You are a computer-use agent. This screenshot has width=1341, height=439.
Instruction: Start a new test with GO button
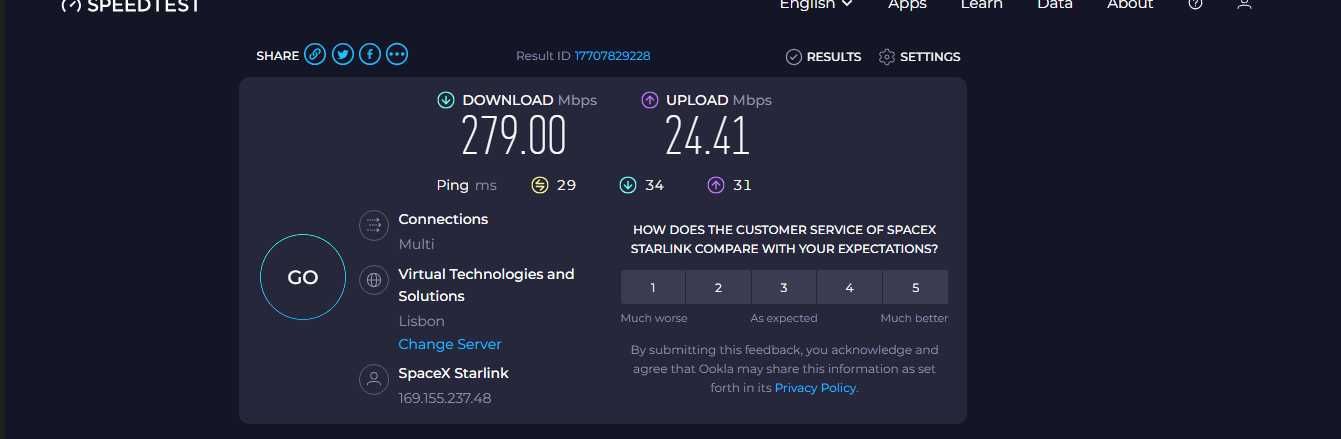[x=303, y=277]
